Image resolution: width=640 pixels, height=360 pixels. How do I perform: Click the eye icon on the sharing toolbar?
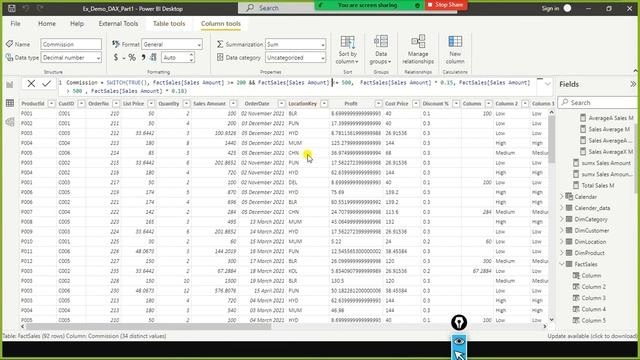459,341
